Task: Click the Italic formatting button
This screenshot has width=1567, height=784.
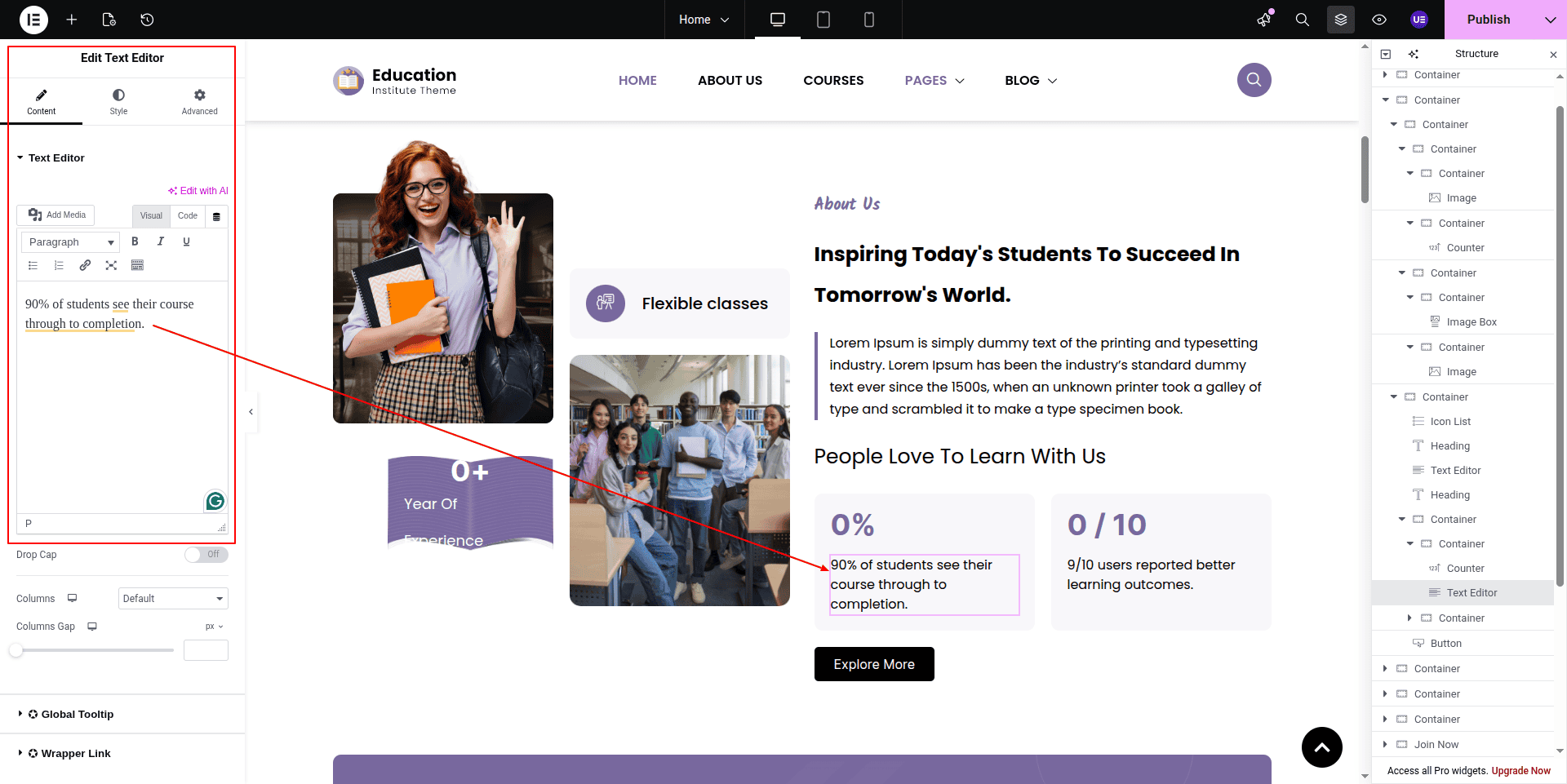Action: tap(161, 241)
